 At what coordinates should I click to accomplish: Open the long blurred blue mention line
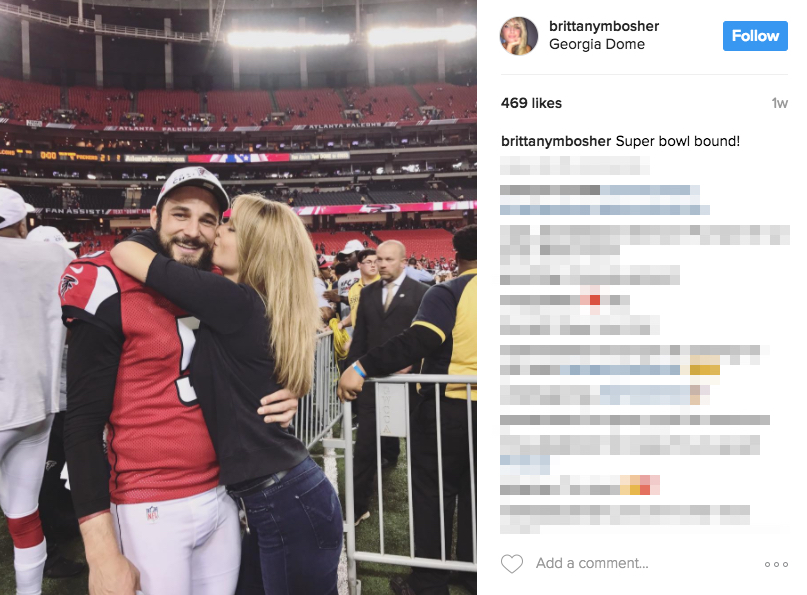(x=605, y=210)
